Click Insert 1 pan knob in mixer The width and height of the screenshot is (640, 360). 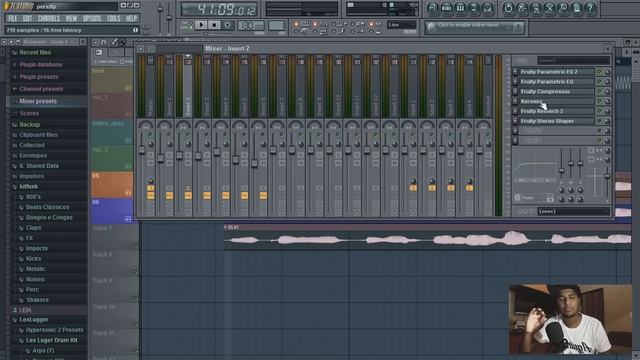click(x=164, y=126)
